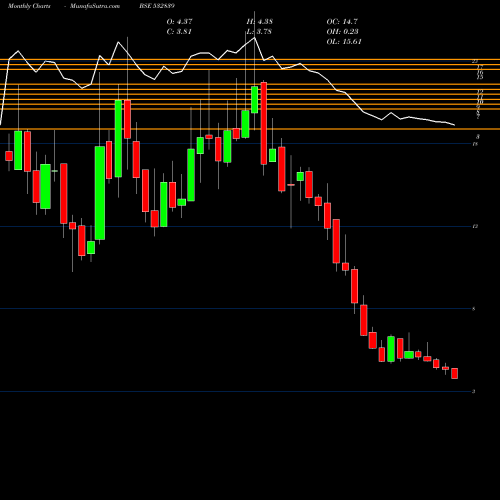Click the Monthly Charts title text
This screenshot has height=500, width=500.
[29, 6]
